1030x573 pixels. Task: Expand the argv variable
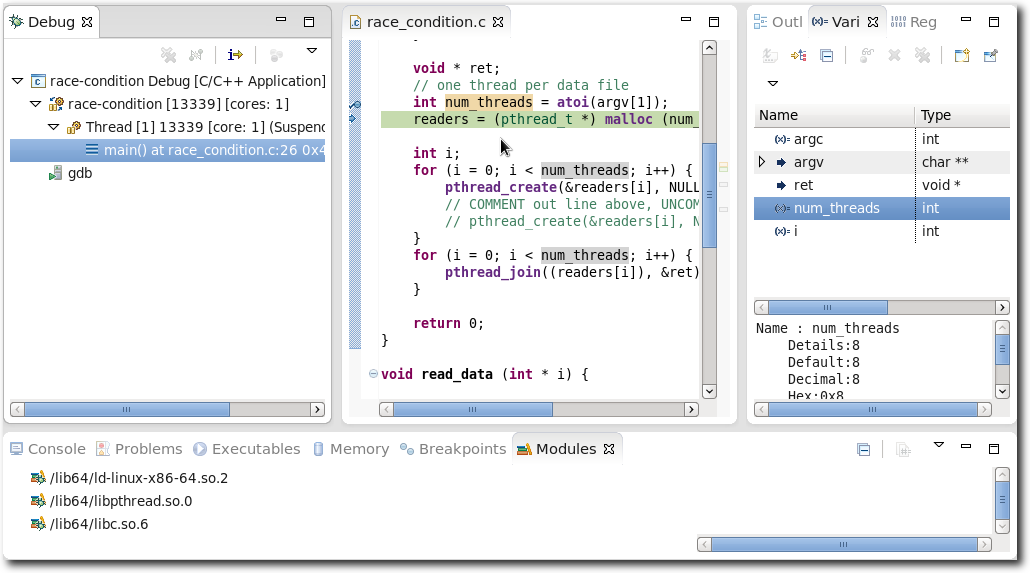pyautogui.click(x=762, y=162)
